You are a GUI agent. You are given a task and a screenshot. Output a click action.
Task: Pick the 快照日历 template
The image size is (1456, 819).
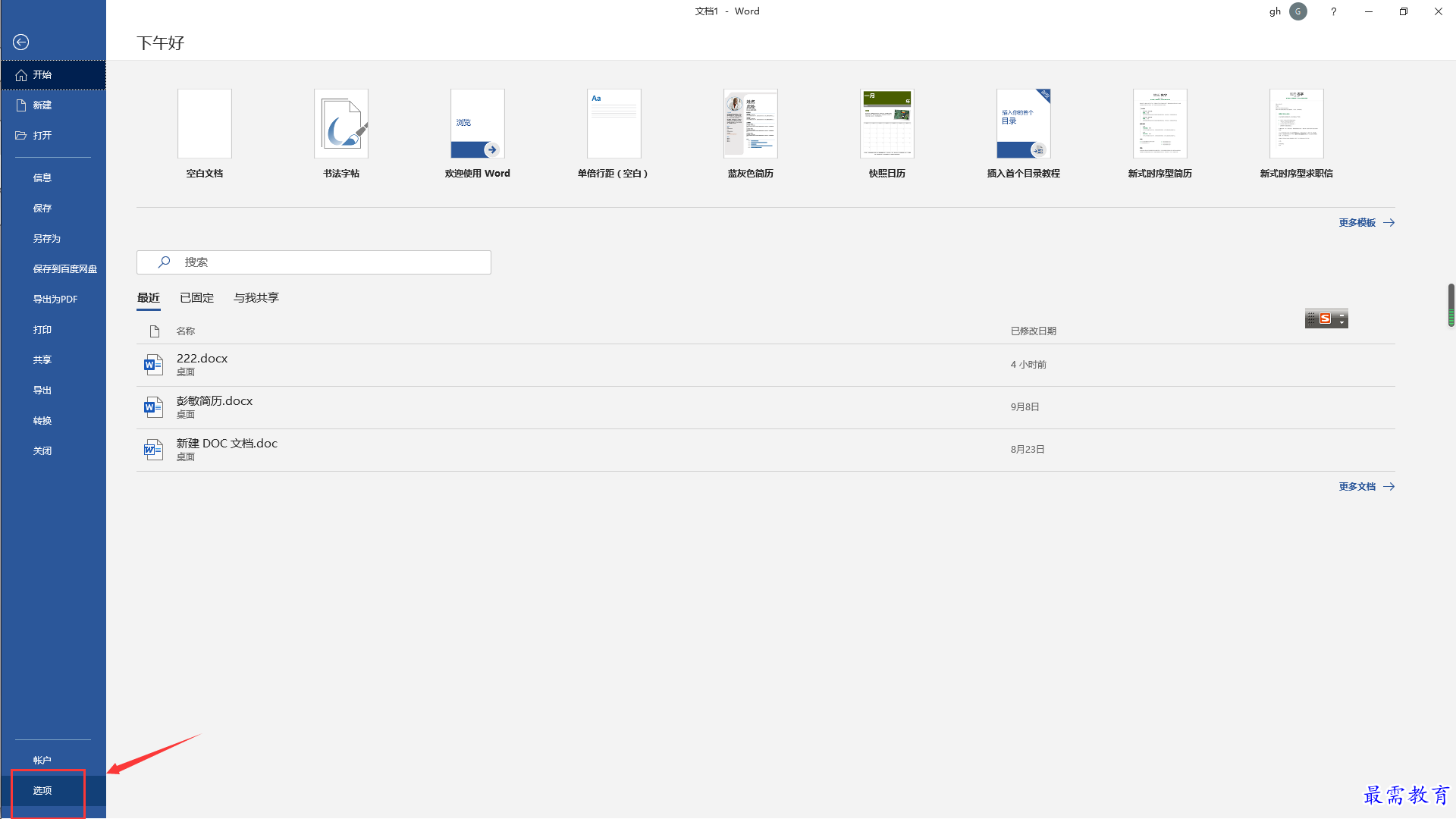(x=887, y=133)
